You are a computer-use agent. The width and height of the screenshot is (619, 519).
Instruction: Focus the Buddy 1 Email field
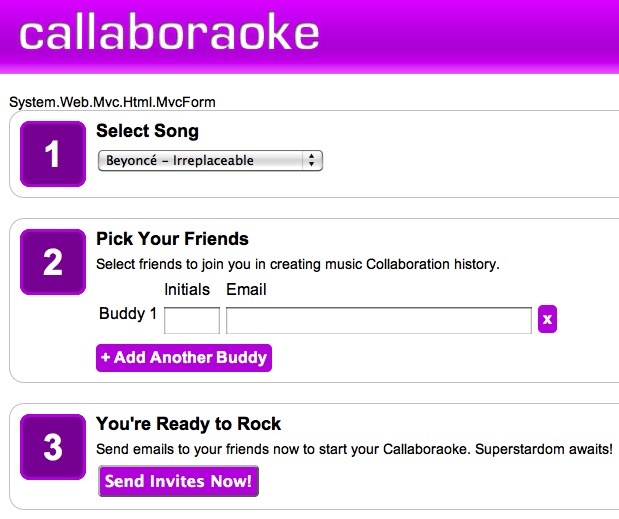tap(379, 320)
